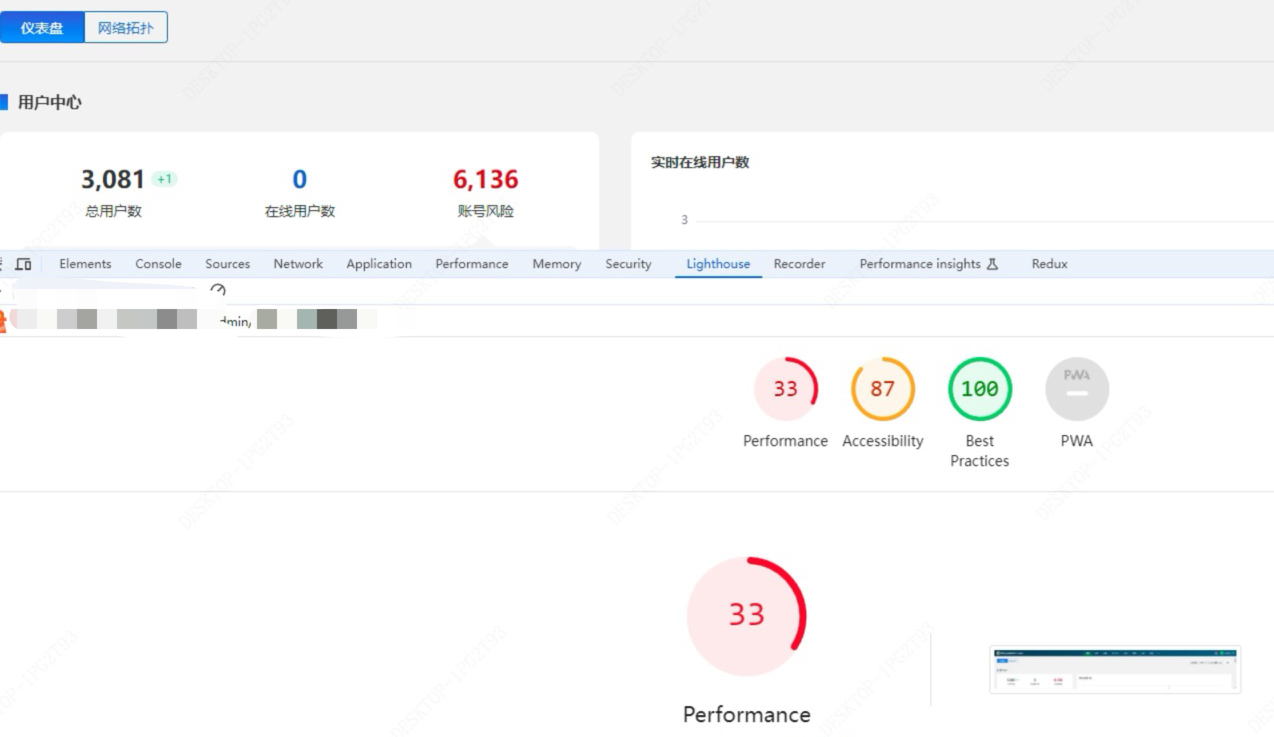Open the page screenshot thumbnail in the report
The height and width of the screenshot is (737, 1274).
pyautogui.click(x=1115, y=669)
